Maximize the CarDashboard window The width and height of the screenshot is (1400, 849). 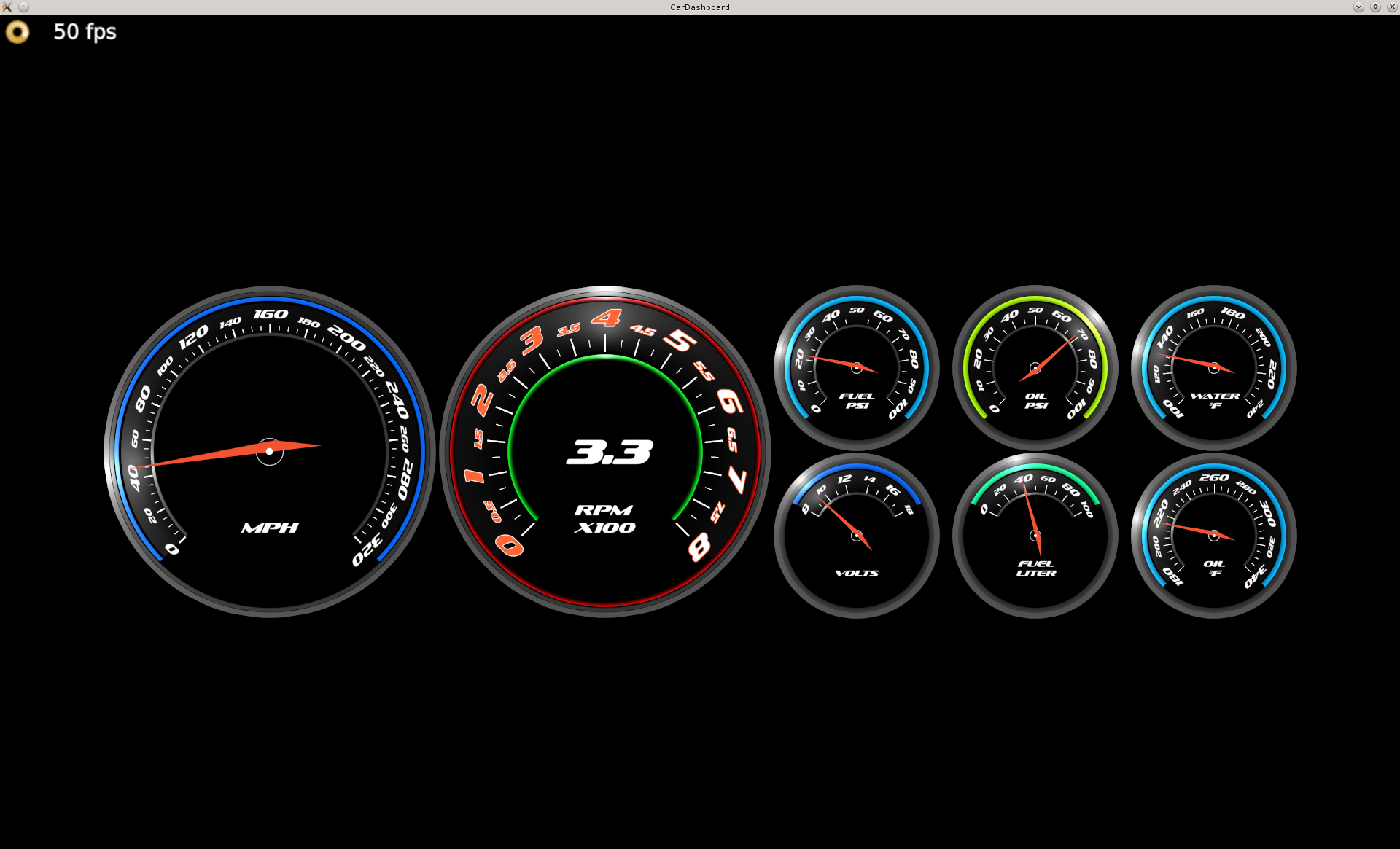coord(1375,7)
